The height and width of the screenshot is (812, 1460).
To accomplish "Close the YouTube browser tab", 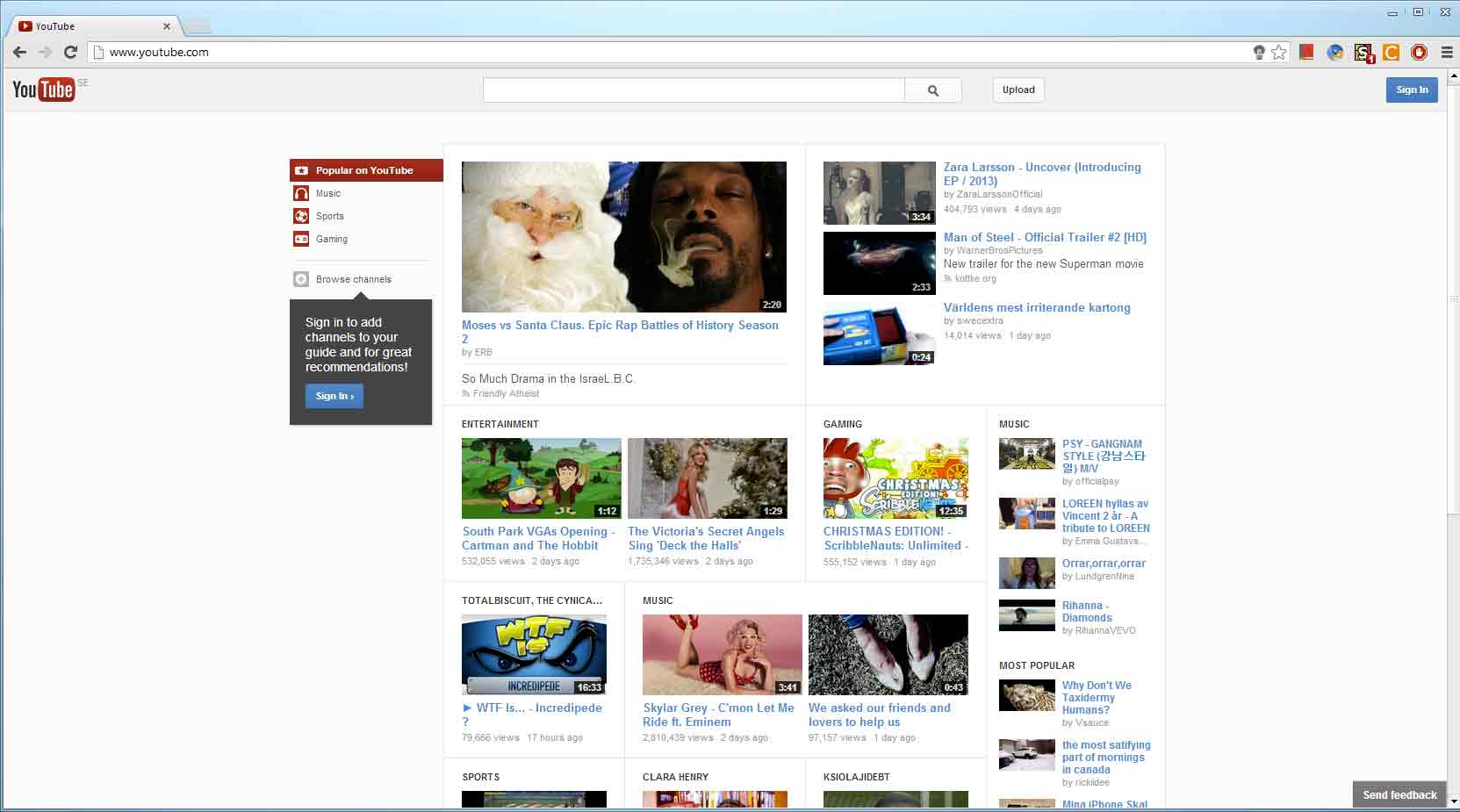I will click(x=167, y=26).
